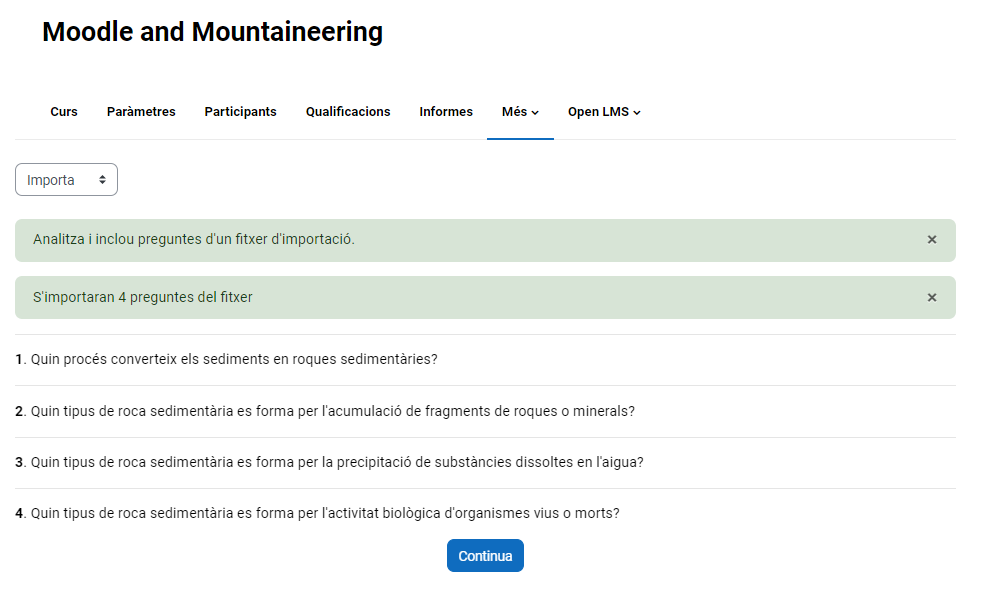This screenshot has height=615, width=983.
Task: Click the chevron arrow beside Més
Action: [x=535, y=113]
